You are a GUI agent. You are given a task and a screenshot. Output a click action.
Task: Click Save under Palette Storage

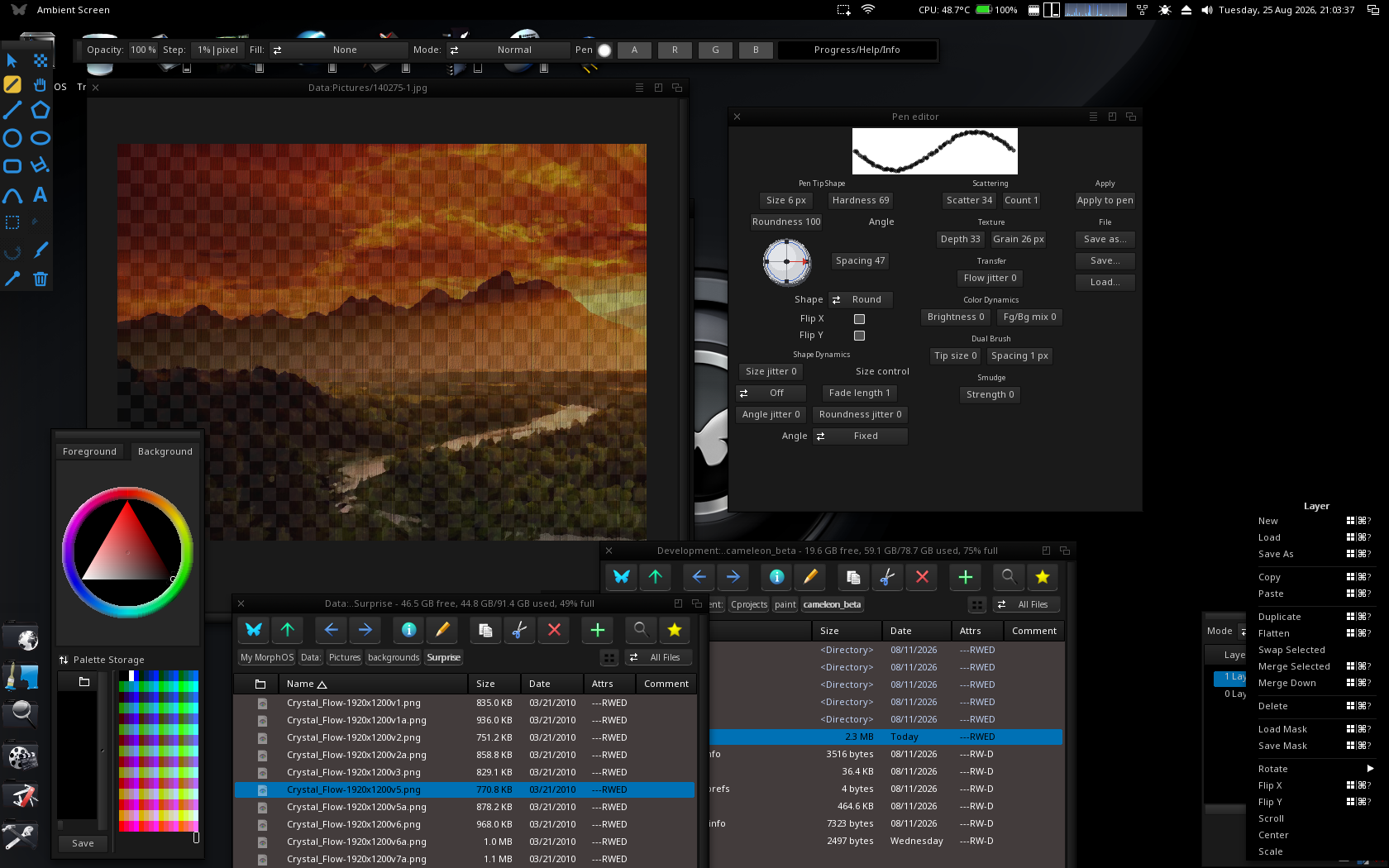pos(83,844)
